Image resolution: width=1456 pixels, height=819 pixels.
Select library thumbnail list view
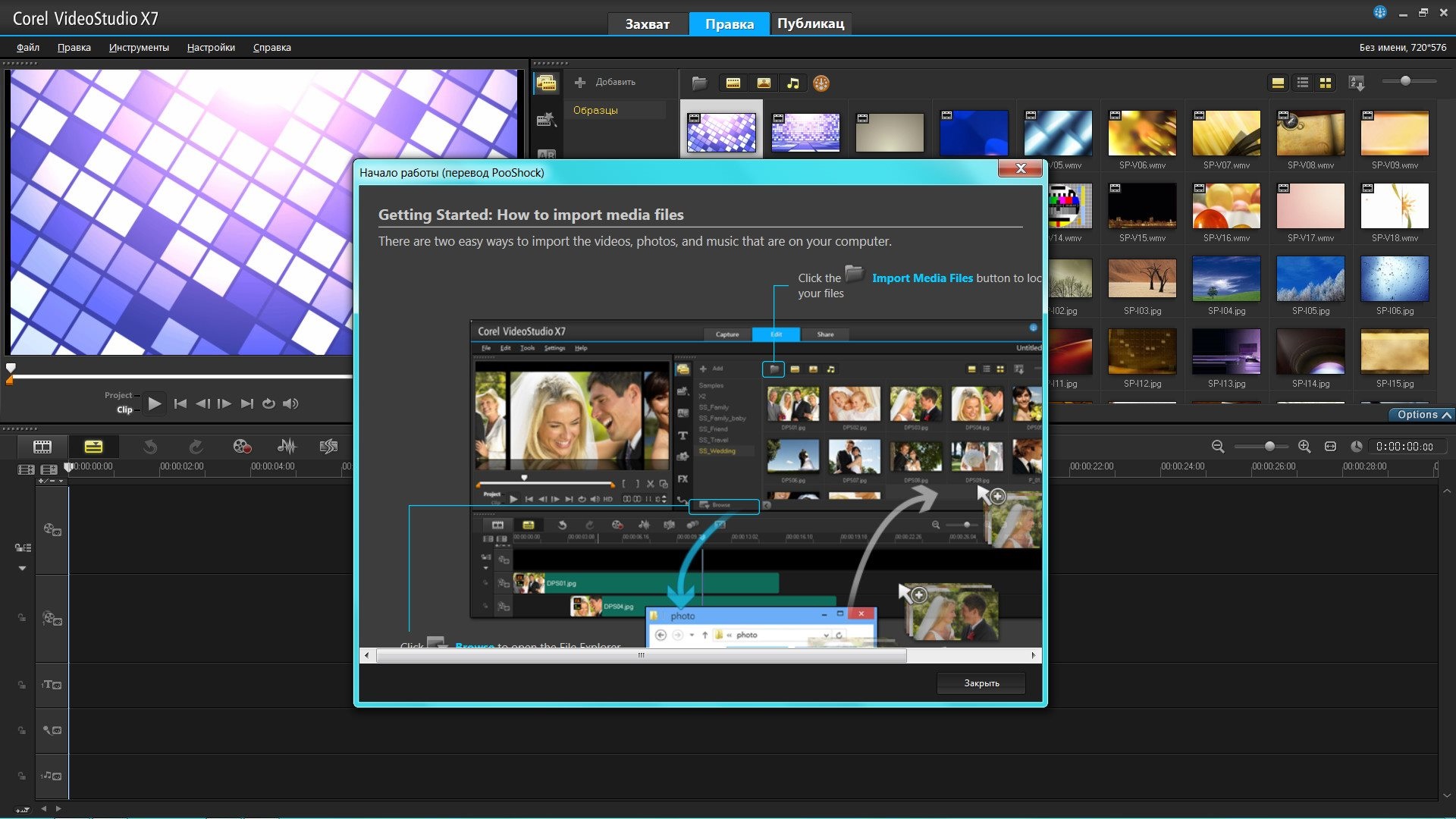coord(1278,83)
